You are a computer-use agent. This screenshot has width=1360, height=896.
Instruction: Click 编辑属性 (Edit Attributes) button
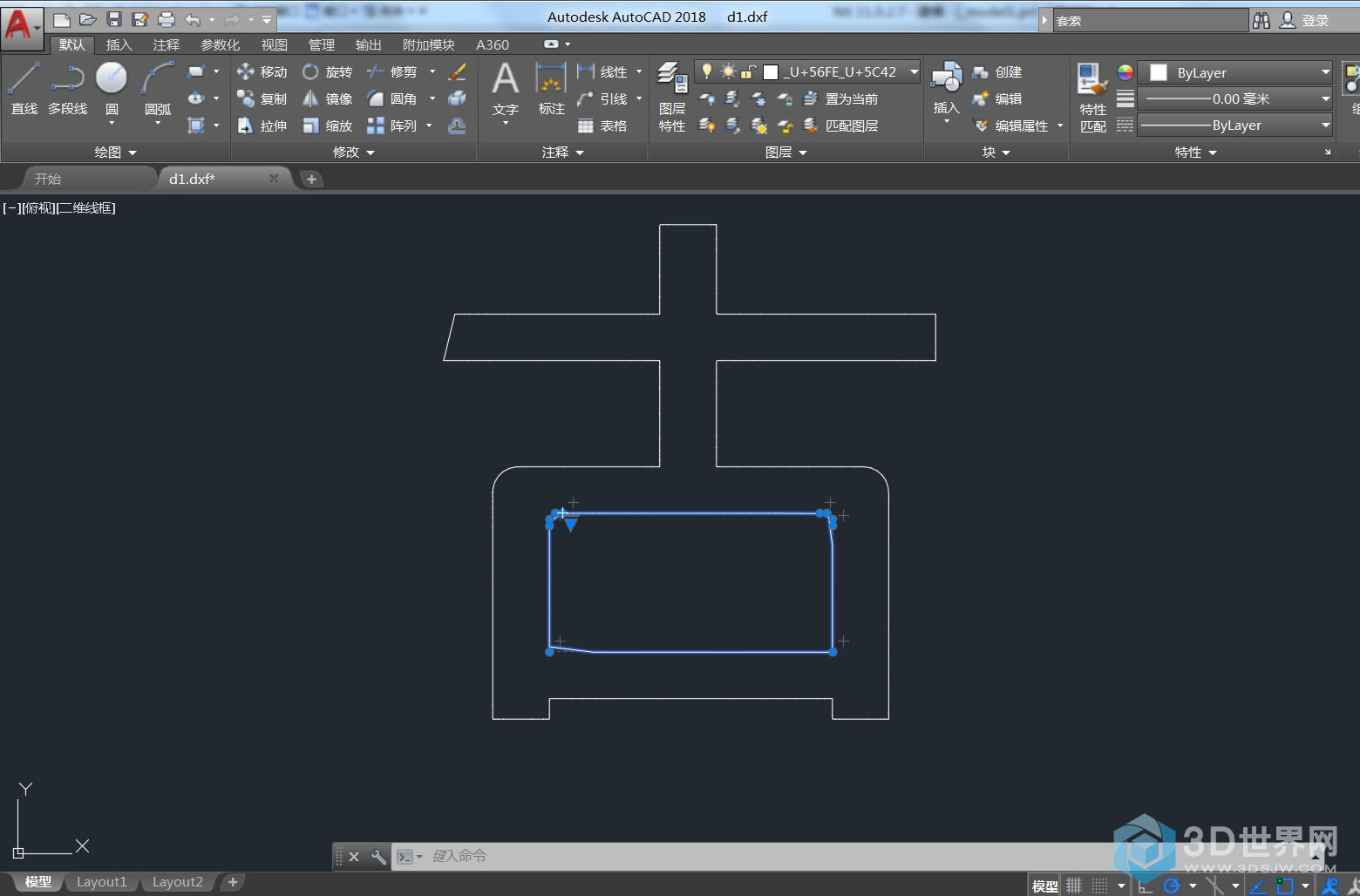1011,126
